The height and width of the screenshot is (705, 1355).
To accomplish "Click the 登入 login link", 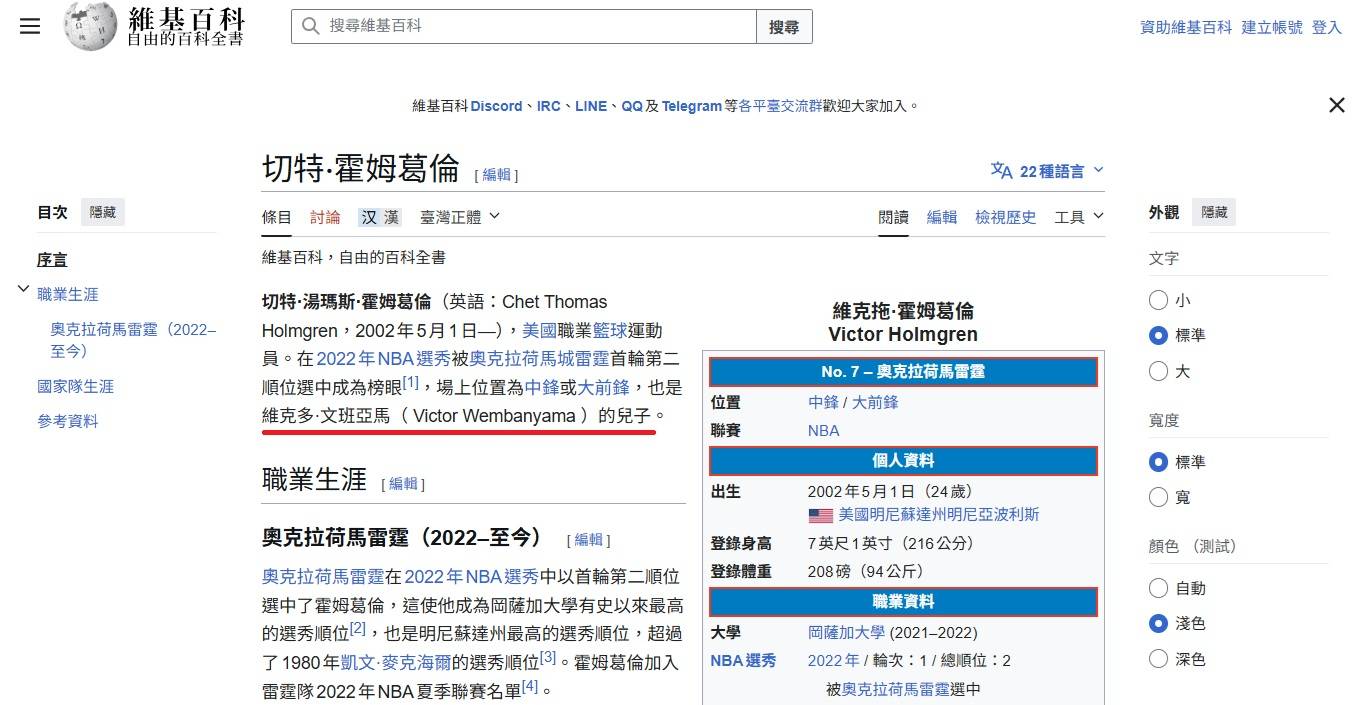I will [x=1327, y=27].
